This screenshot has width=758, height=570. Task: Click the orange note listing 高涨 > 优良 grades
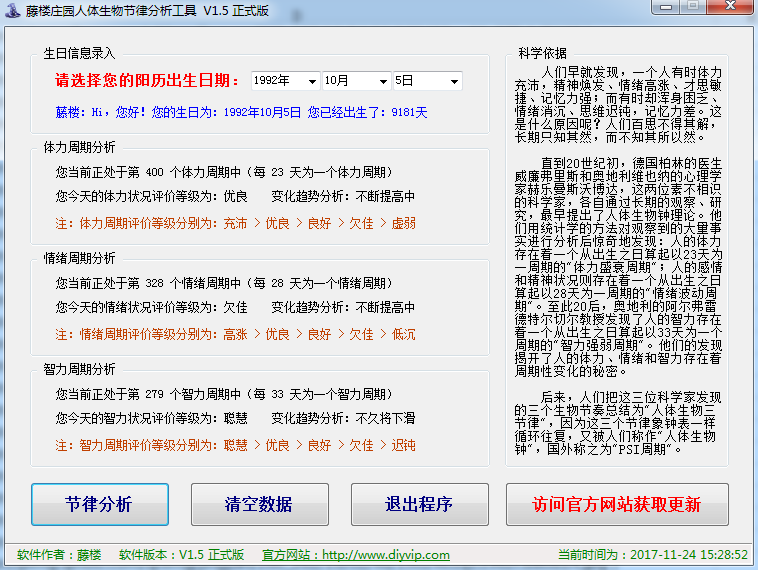[235, 334]
